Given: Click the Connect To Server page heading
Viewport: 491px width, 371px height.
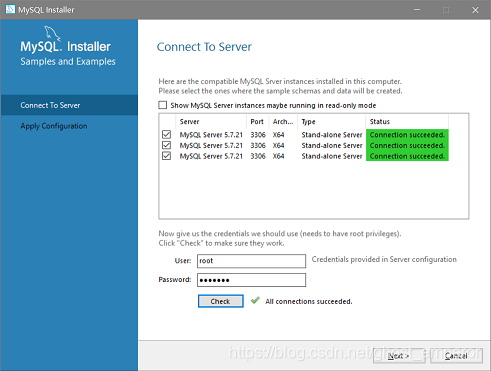Looking at the screenshot, I should tap(204, 47).
